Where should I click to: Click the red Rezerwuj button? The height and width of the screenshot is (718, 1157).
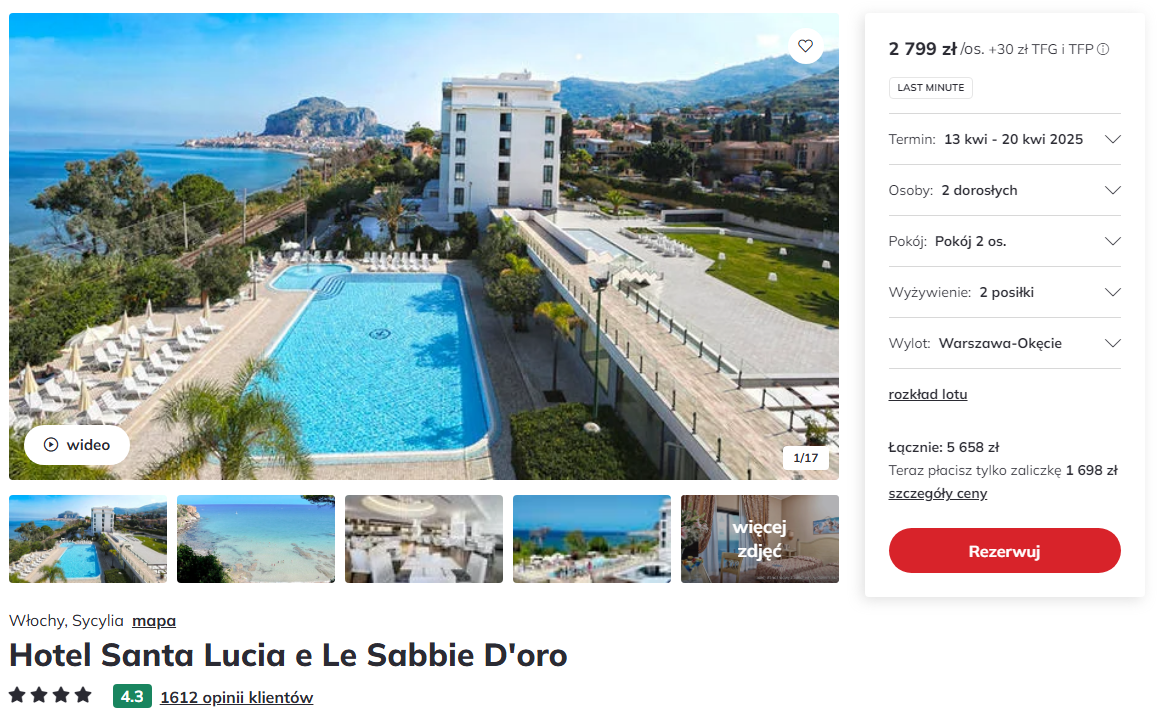pos(1004,550)
